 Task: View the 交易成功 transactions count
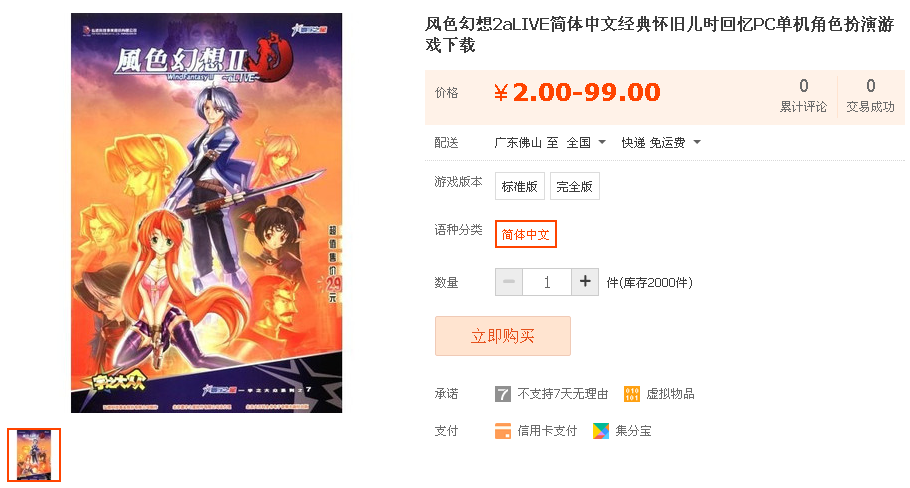point(871,96)
